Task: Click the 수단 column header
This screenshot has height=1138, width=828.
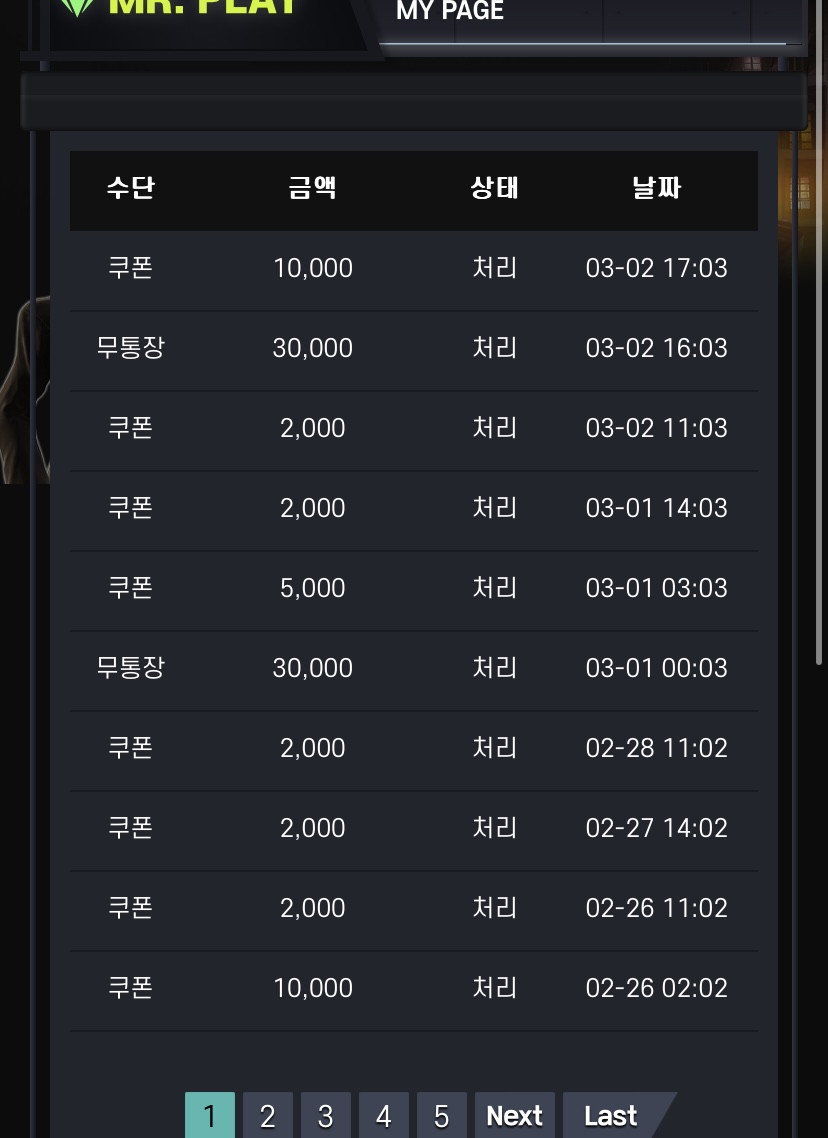Action: pyautogui.click(x=131, y=188)
